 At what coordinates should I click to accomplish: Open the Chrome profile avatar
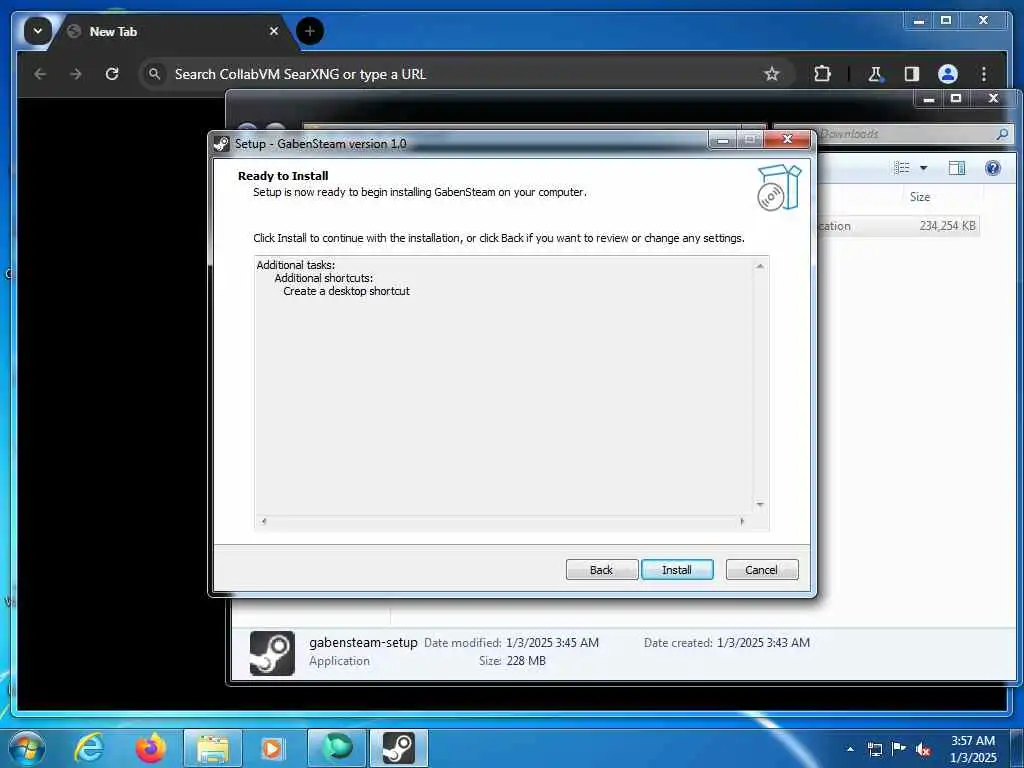click(948, 74)
